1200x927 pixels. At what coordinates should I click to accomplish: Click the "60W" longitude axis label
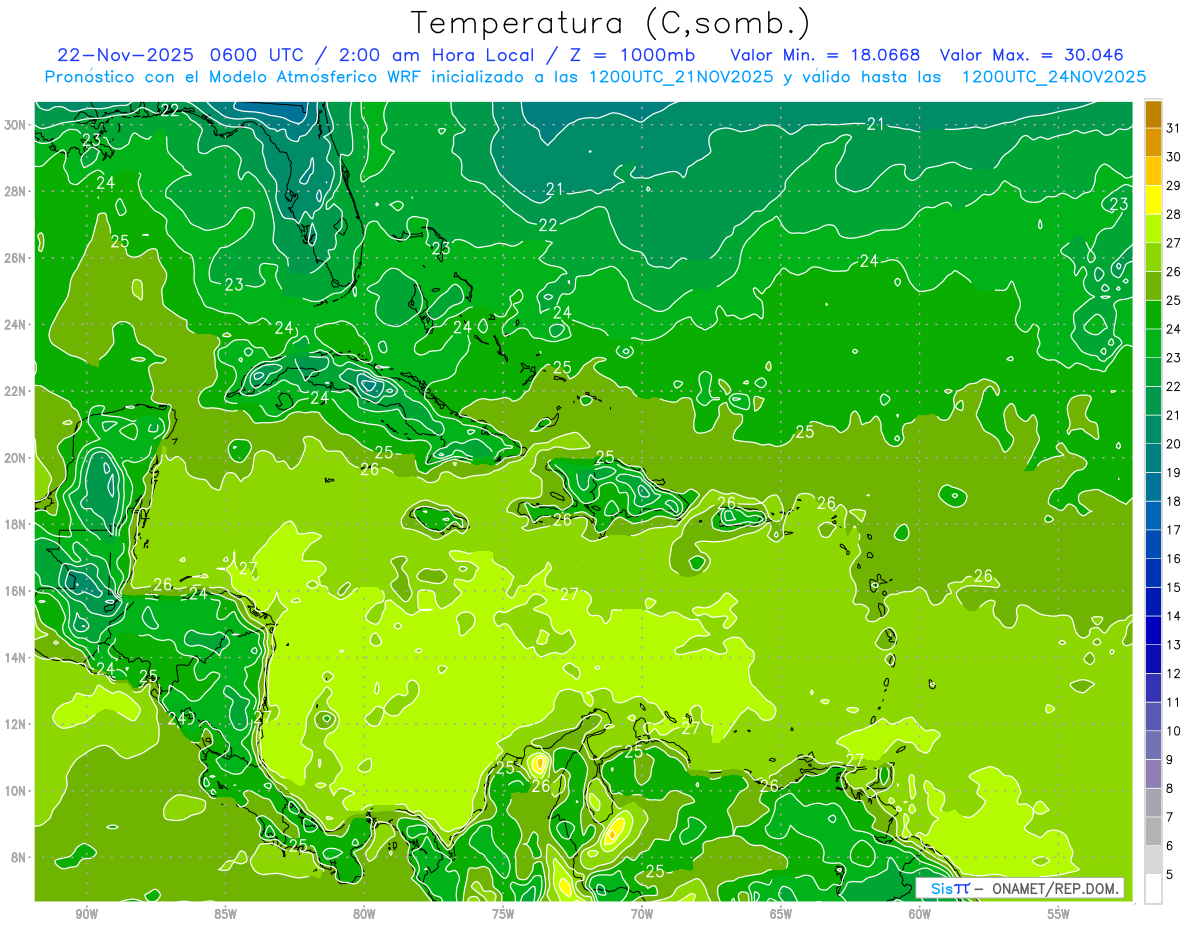point(920,914)
